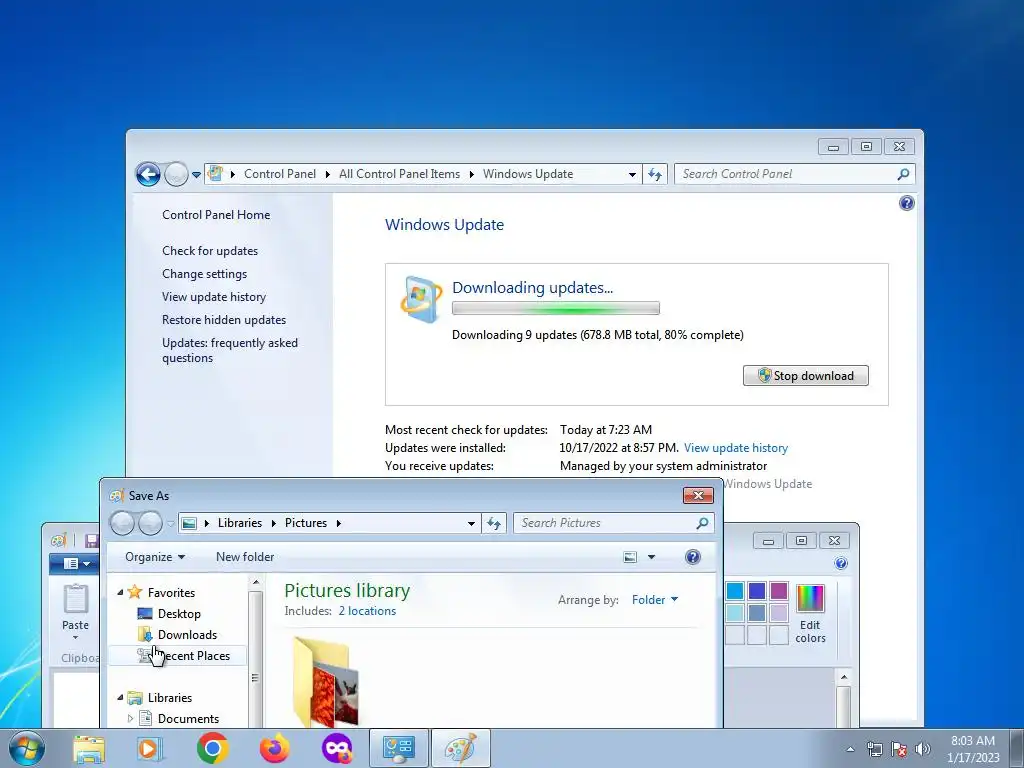The width and height of the screenshot is (1024, 768).
Task: Launch Windows Media Player from taskbar
Action: coord(150,748)
